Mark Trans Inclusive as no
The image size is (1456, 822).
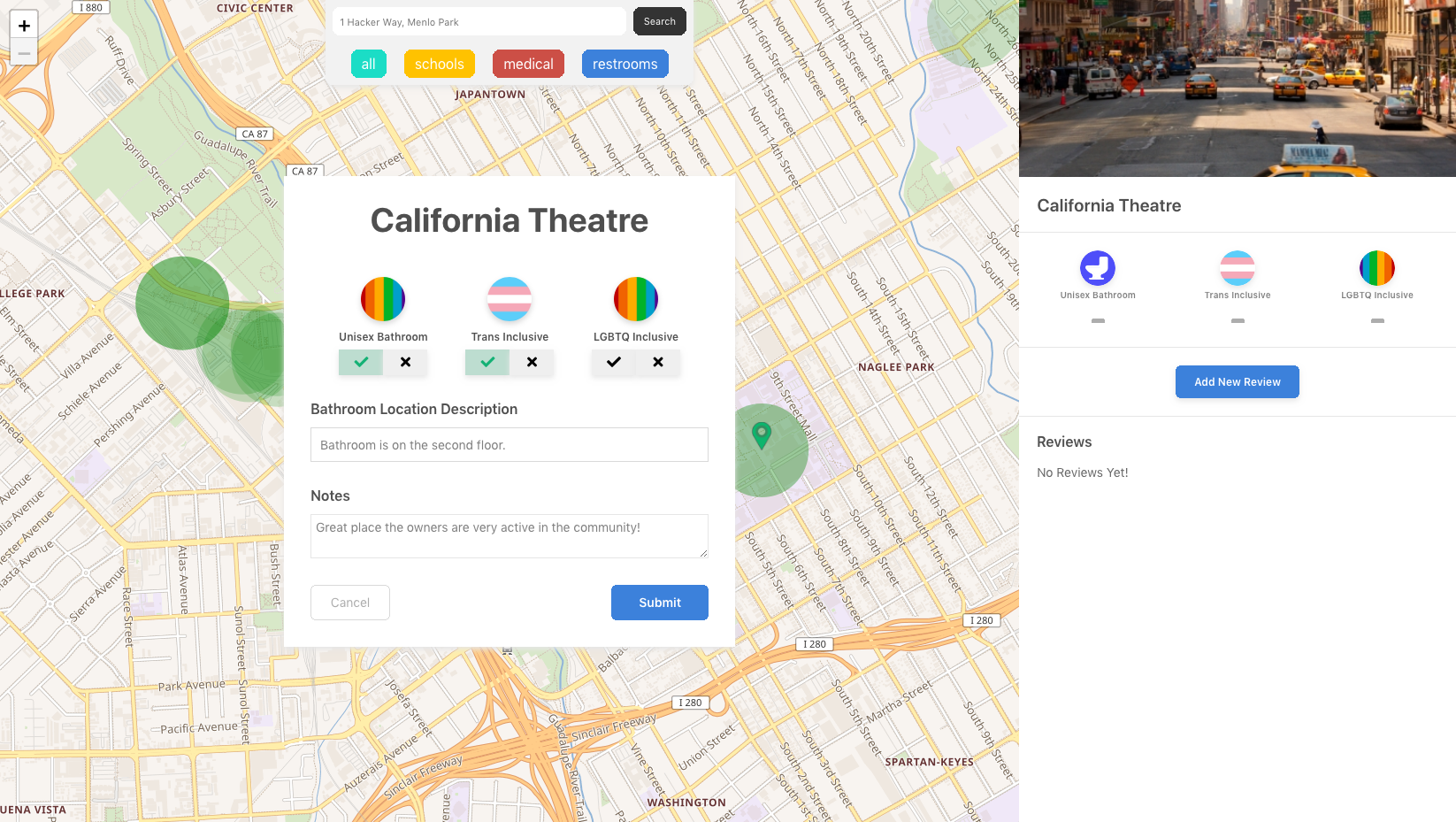tap(532, 362)
